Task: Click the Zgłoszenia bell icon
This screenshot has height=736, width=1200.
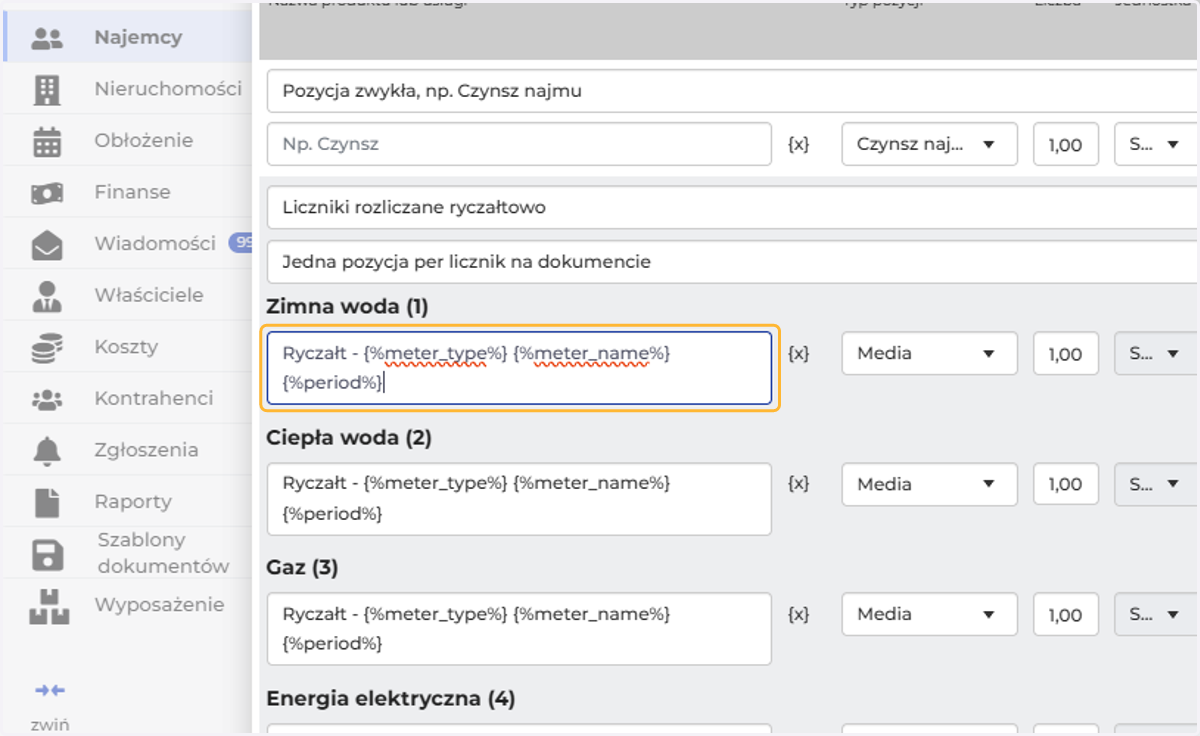Action: pyautogui.click(x=47, y=451)
